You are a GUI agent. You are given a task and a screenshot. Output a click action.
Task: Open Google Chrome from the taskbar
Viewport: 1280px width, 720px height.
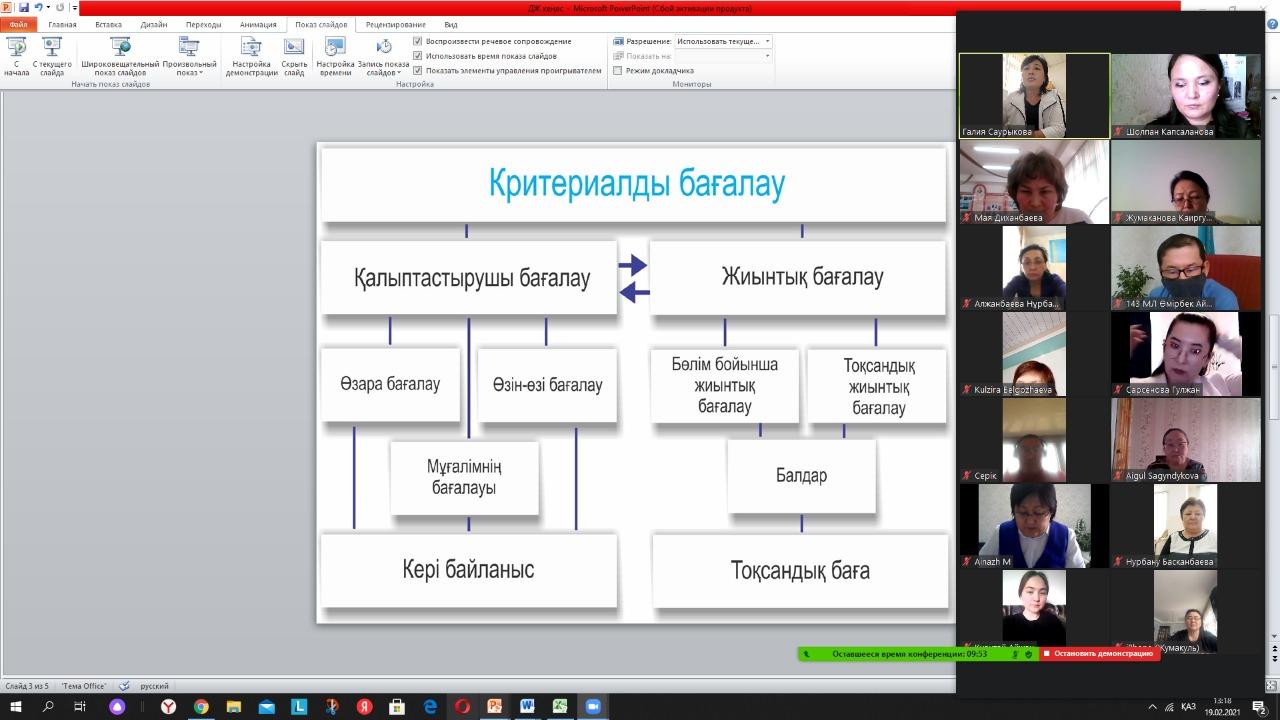(x=201, y=706)
